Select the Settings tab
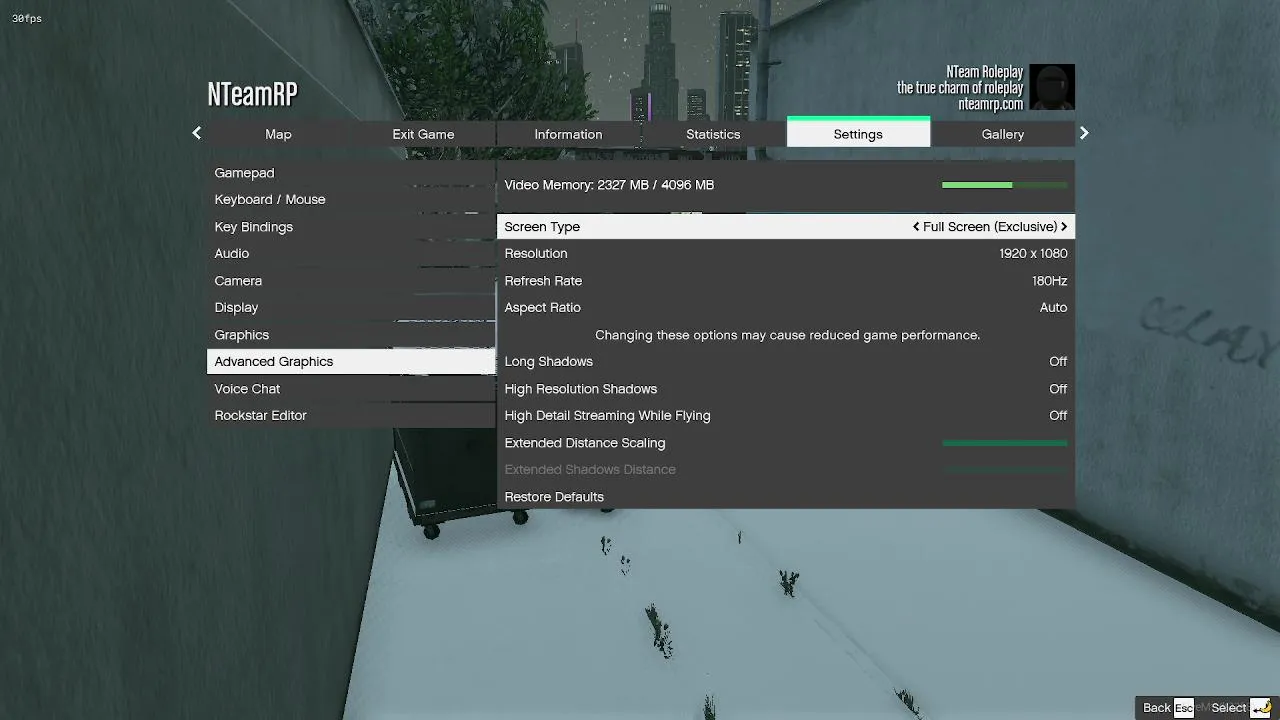1280x720 pixels. 858,133
